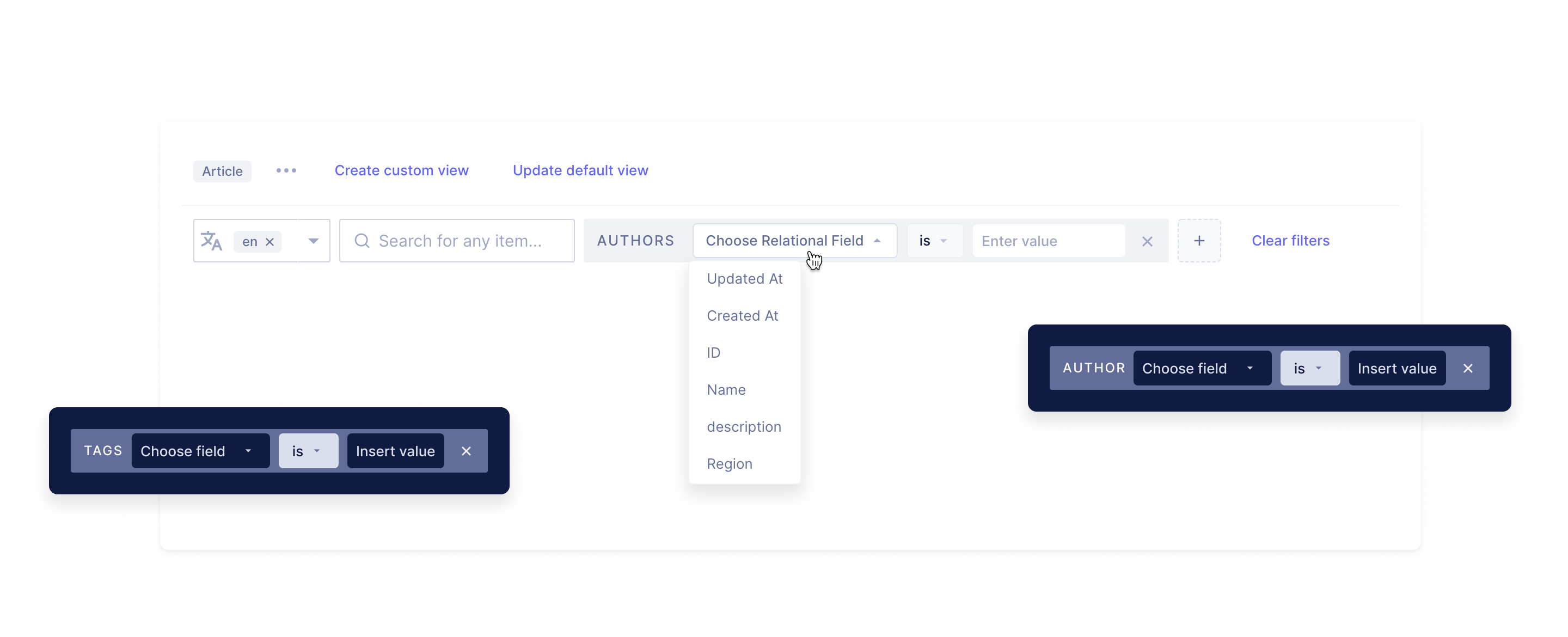The height and width of the screenshot is (637, 1568).
Task: Select the 'Region' relational field option
Action: tap(729, 463)
